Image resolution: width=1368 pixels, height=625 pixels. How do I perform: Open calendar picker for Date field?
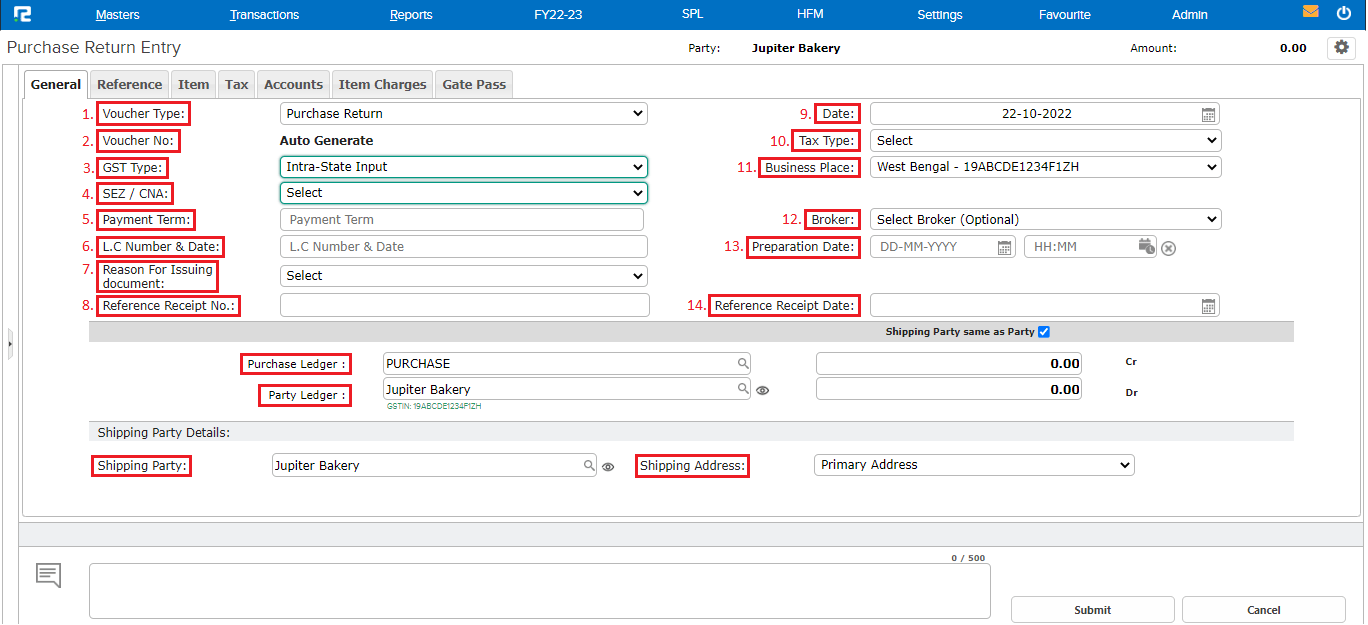click(x=1208, y=114)
